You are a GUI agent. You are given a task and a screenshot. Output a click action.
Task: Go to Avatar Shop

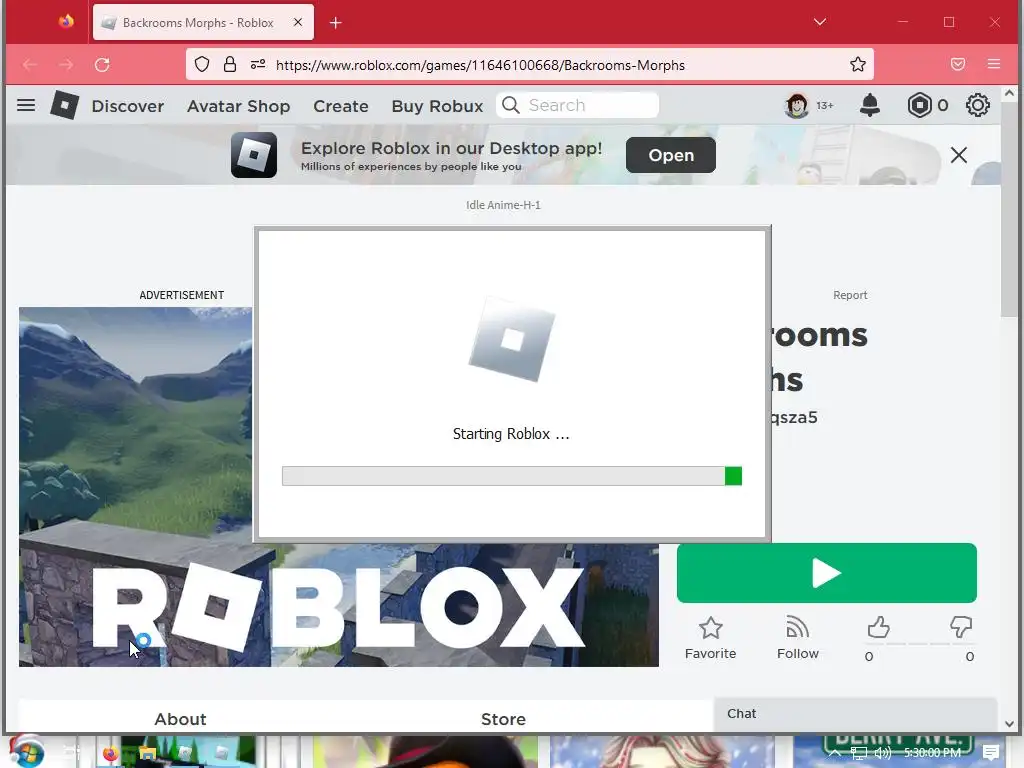click(238, 106)
